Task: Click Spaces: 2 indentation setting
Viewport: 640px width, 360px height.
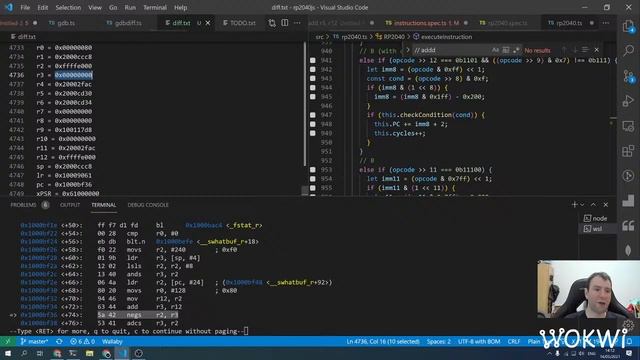Action: click(439, 342)
